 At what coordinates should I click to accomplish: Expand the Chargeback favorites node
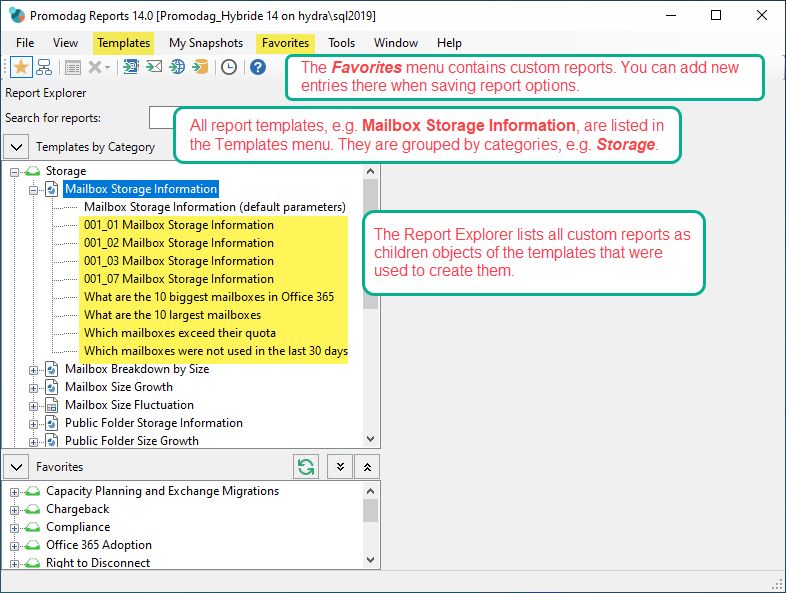click(15, 511)
